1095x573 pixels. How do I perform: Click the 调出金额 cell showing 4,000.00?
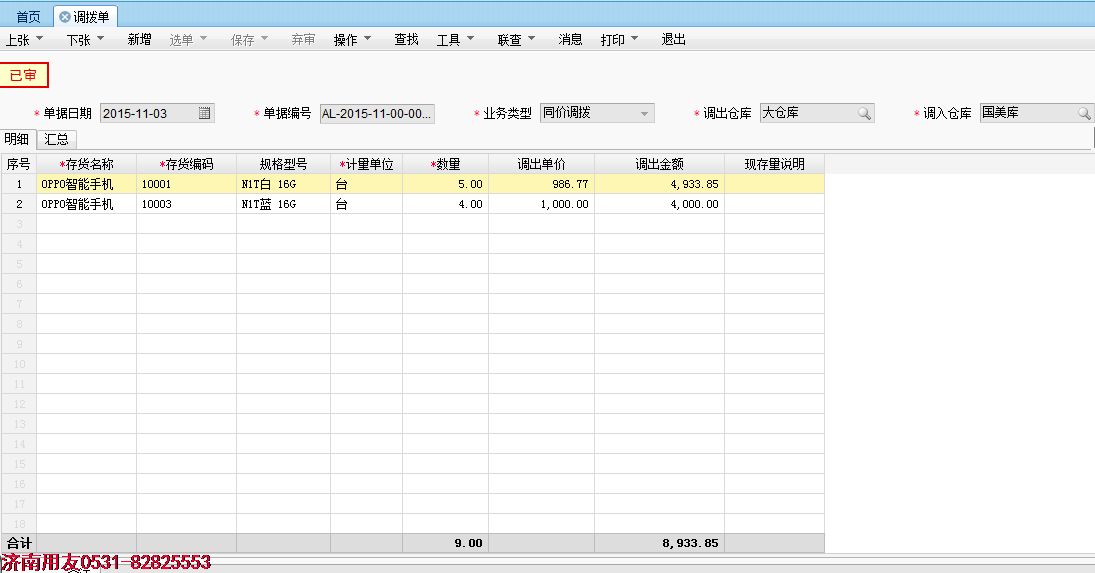659,204
